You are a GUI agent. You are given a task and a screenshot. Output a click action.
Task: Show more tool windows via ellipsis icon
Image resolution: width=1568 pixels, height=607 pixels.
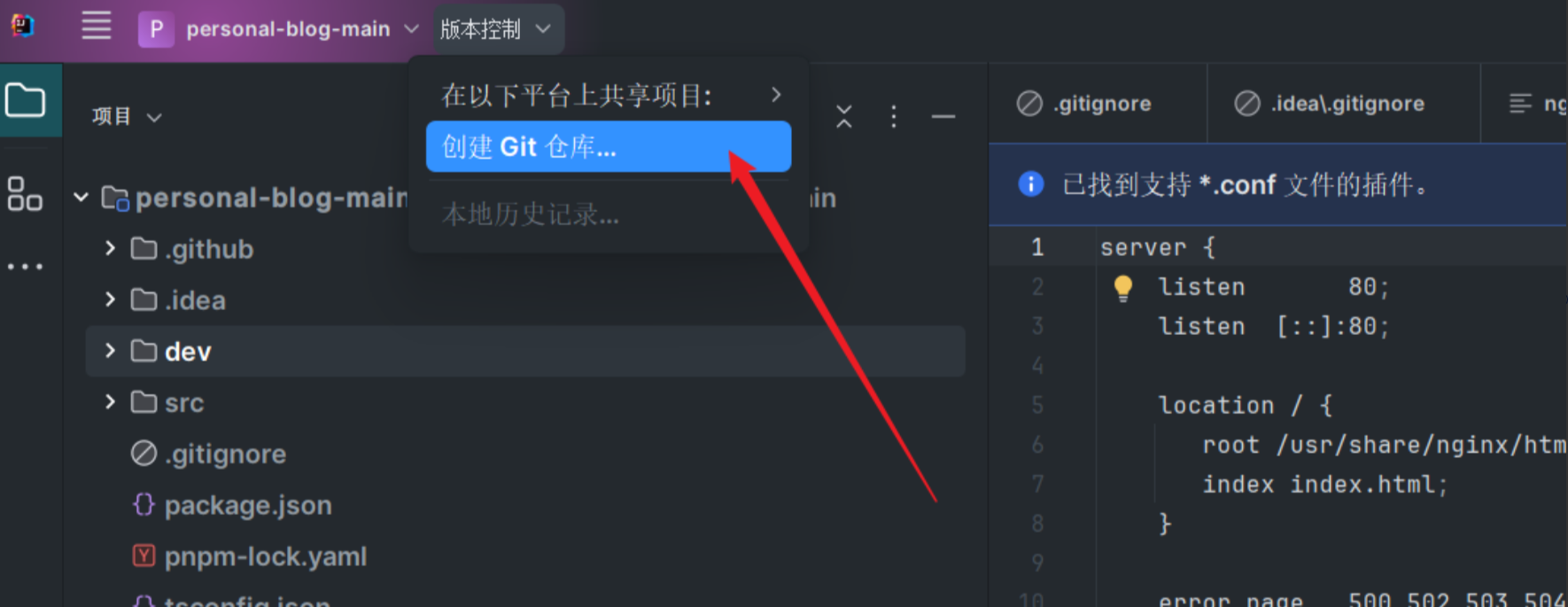tap(25, 266)
